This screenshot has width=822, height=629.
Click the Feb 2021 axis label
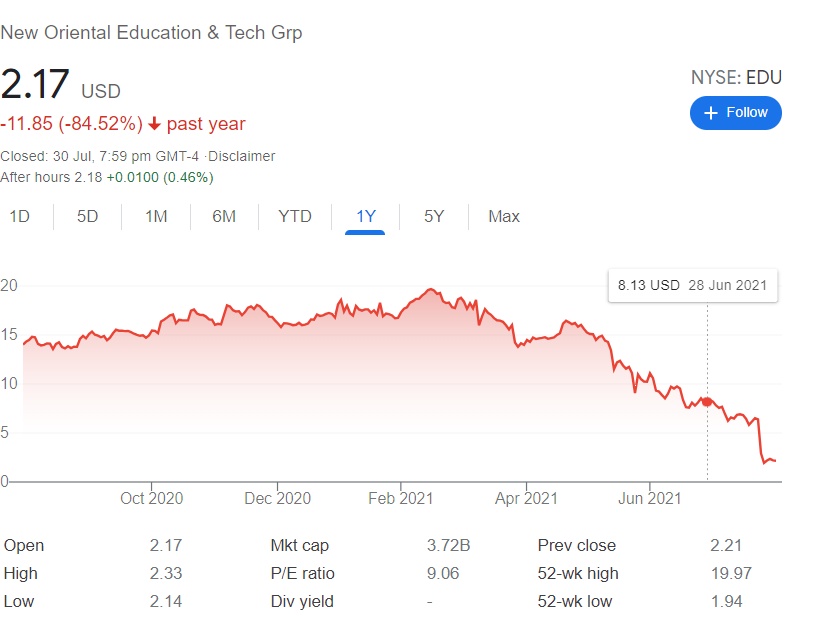(401, 498)
